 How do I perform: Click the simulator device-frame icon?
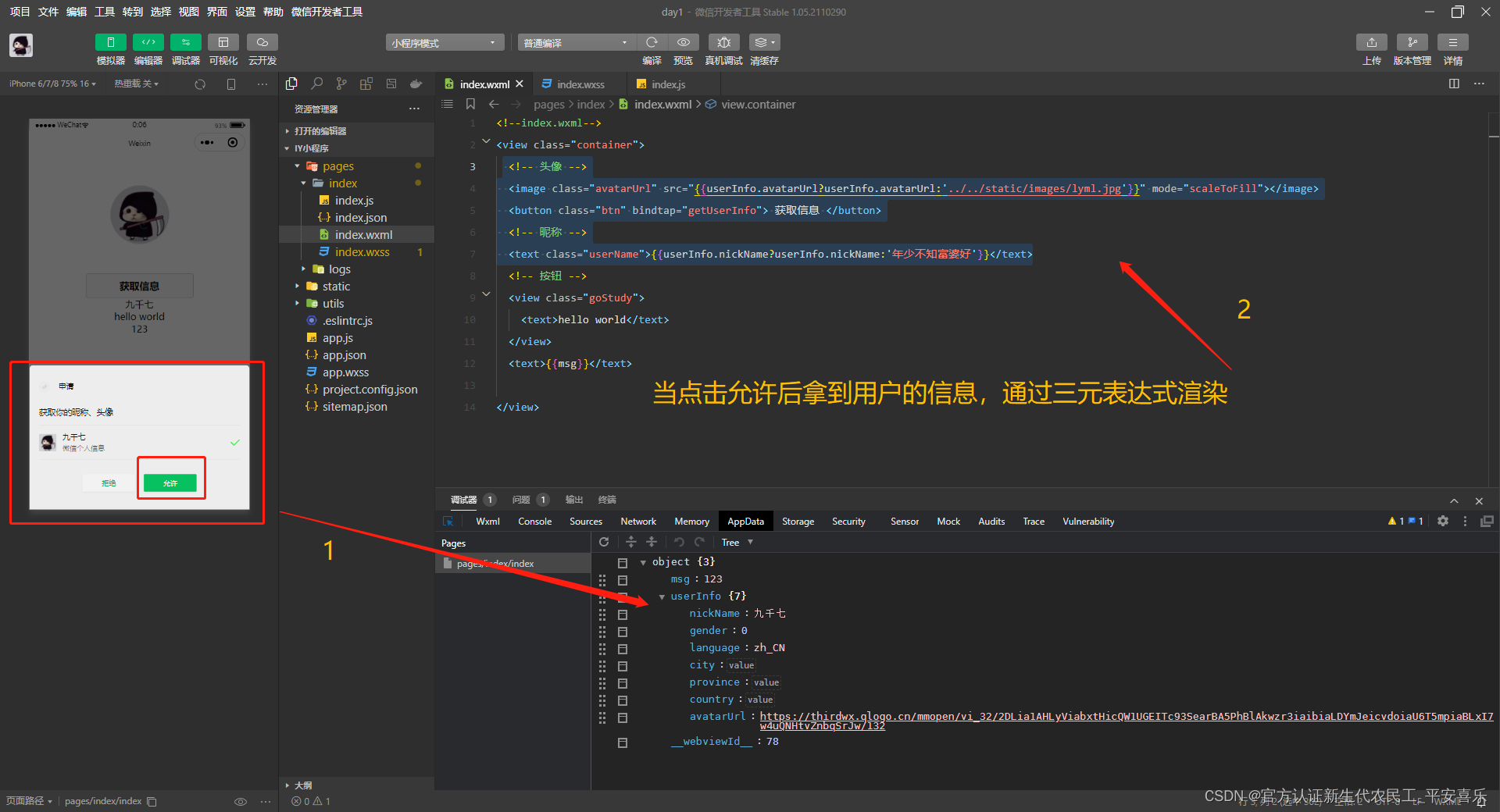pos(231,84)
